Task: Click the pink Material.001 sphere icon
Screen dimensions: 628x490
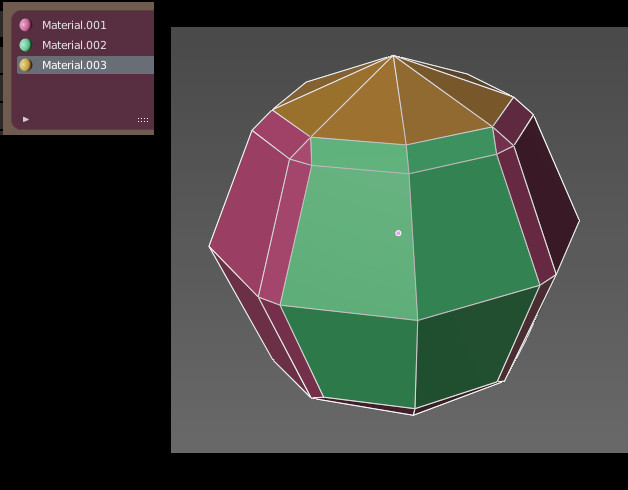Action: tap(25, 25)
